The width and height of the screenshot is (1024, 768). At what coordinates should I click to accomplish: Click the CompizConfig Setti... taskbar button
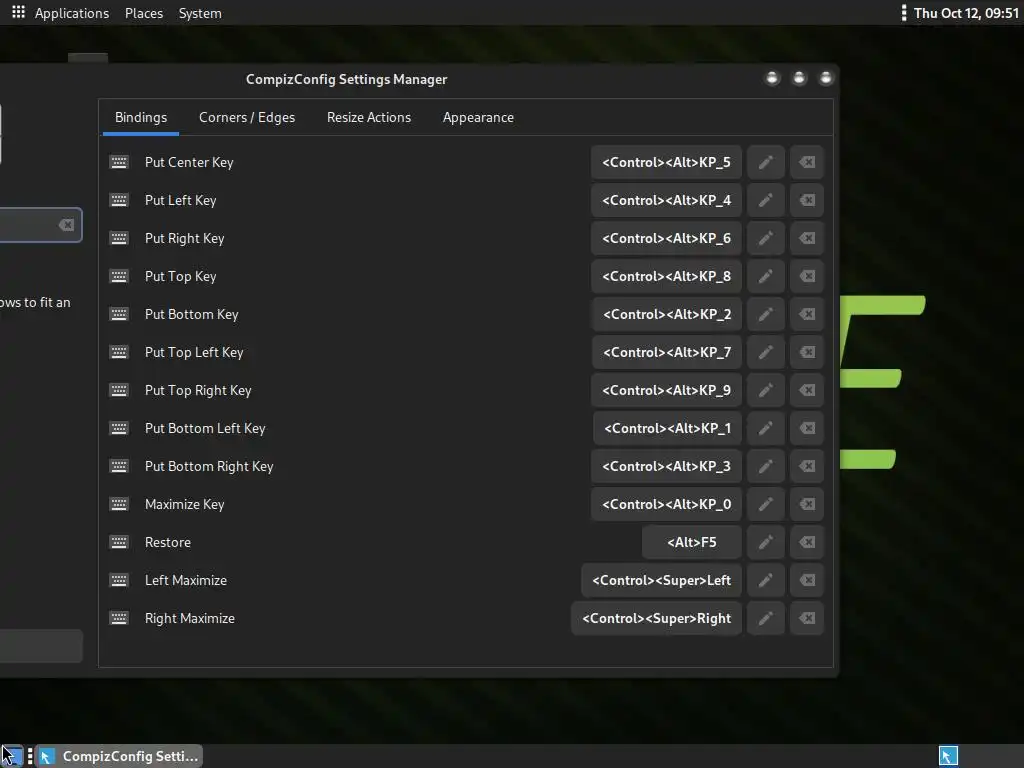tap(118, 756)
